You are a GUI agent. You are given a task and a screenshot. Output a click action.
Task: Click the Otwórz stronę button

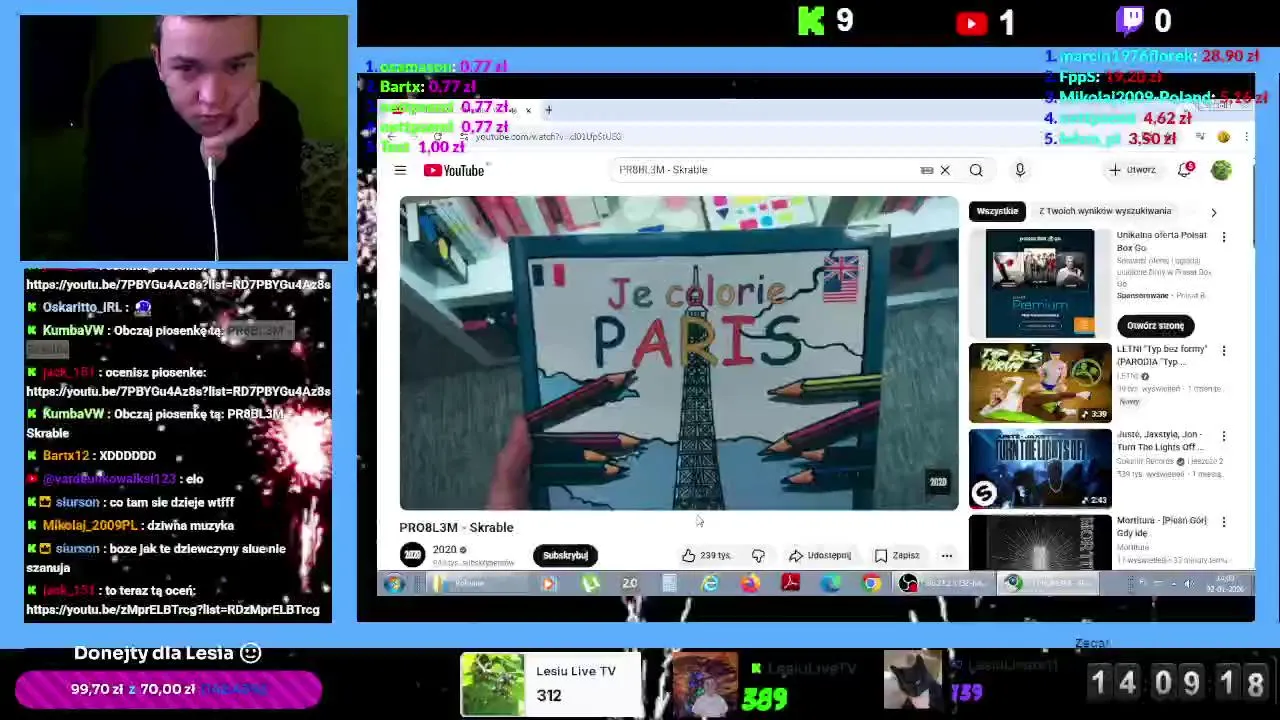[x=1155, y=325]
